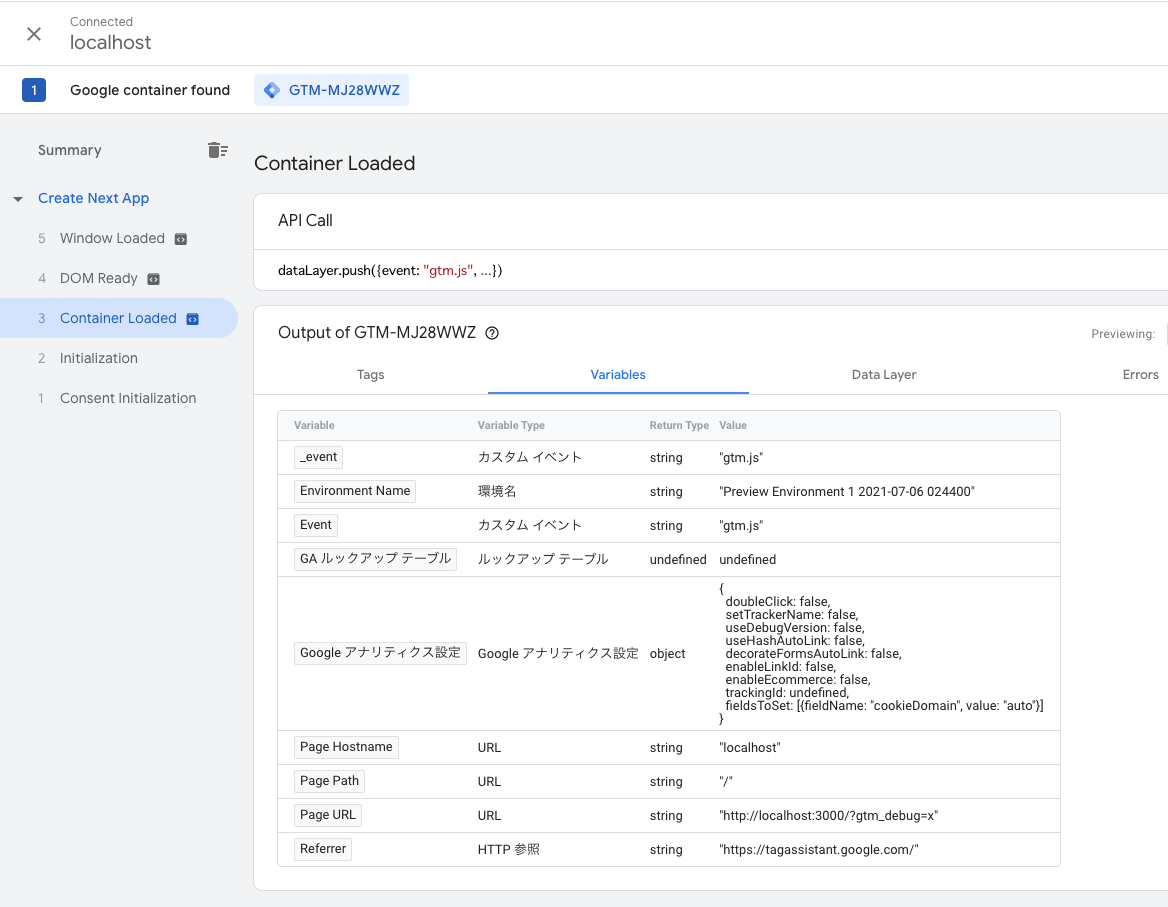1168x907 pixels.
Task: Click the icon next to DOM Ready
Action: coord(153,279)
